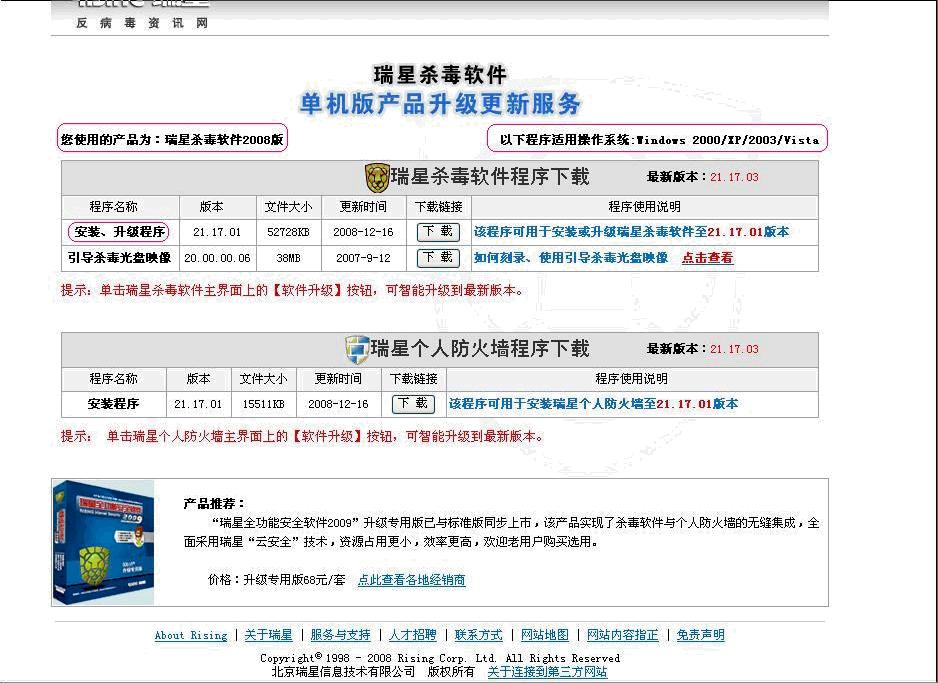938x683 pixels.
Task: Click the 安装、升级程序 program name cell
Action: [x=119, y=232]
